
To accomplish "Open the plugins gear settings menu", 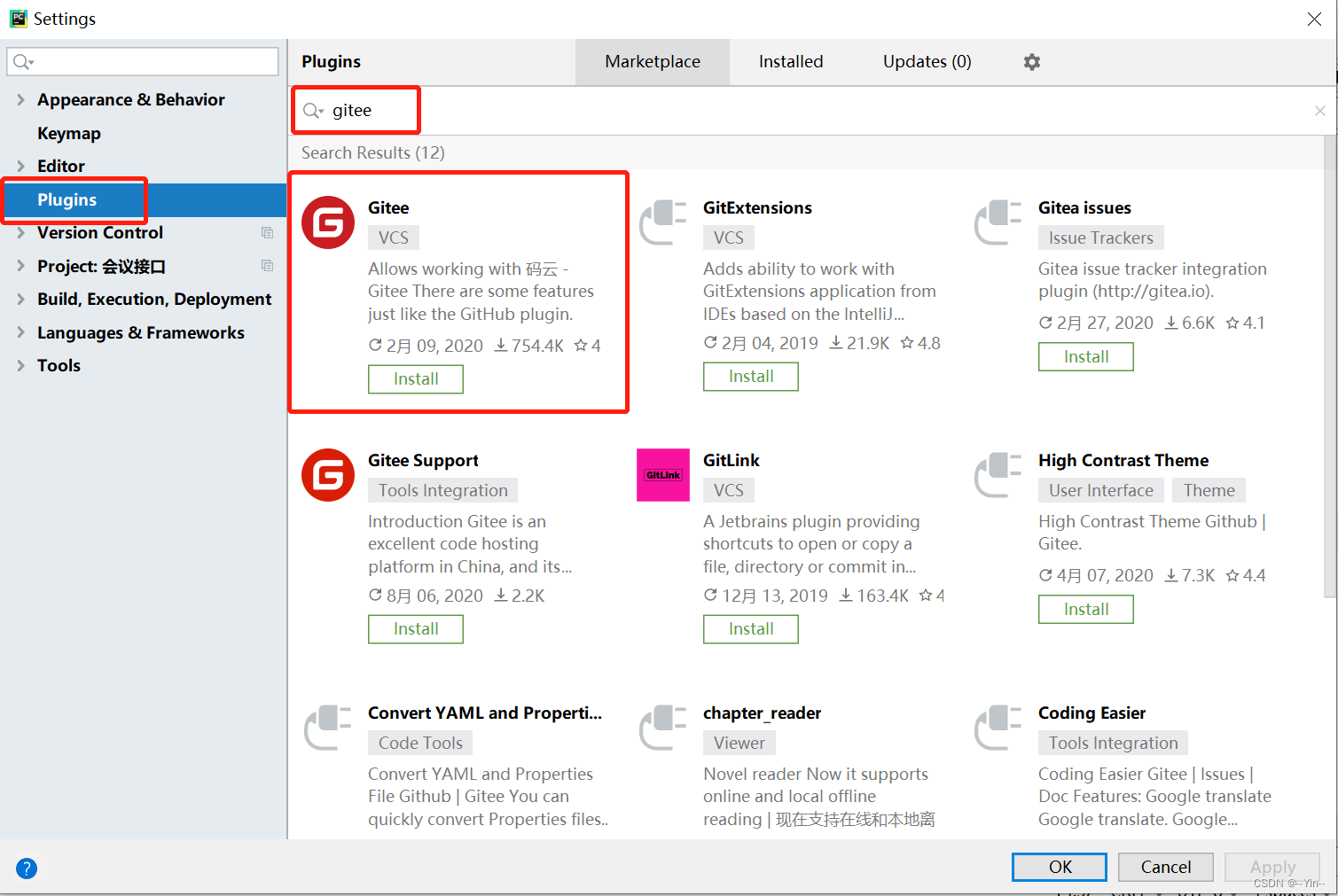I will (x=1031, y=62).
